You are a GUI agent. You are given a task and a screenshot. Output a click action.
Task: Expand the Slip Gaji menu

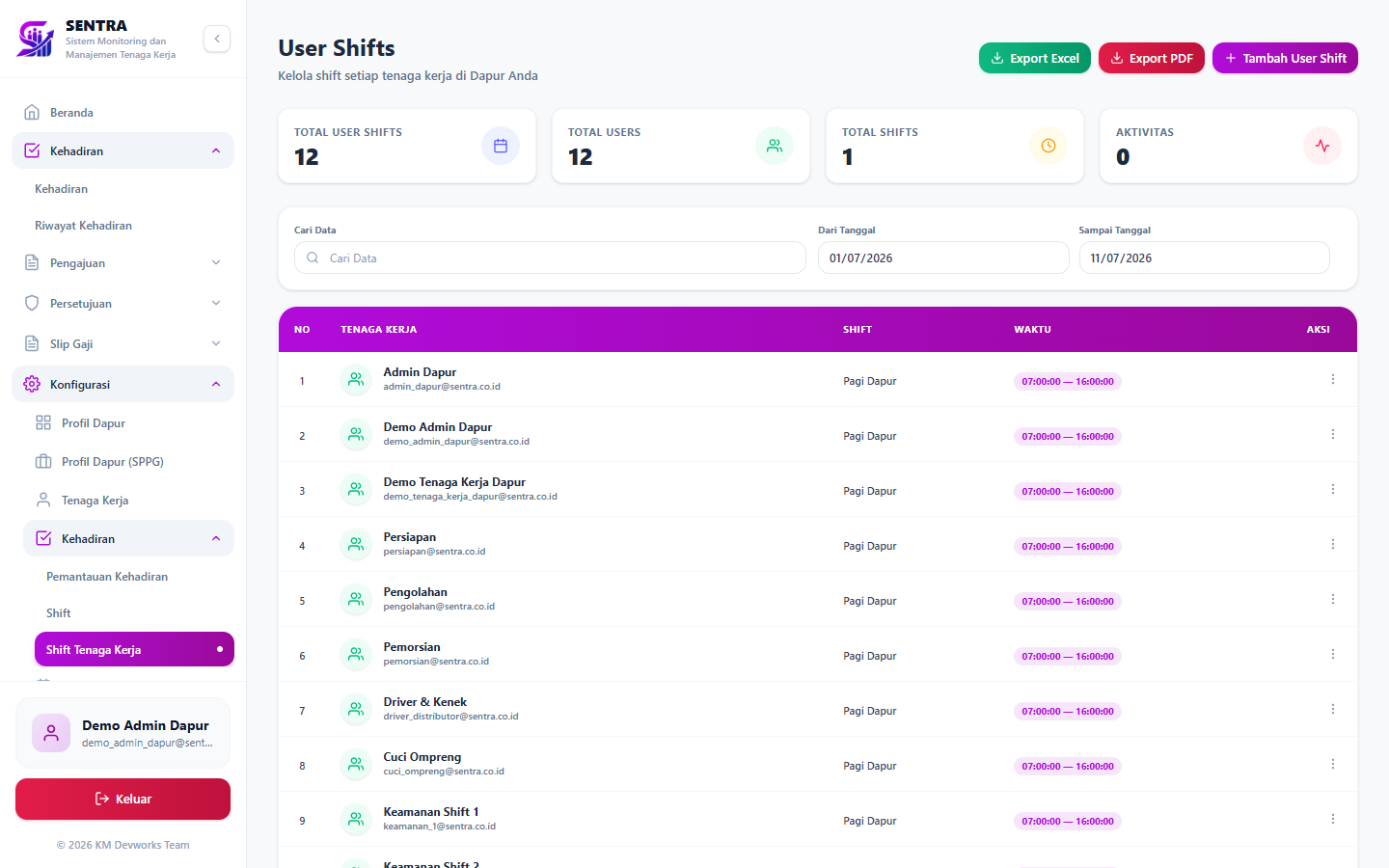123,343
